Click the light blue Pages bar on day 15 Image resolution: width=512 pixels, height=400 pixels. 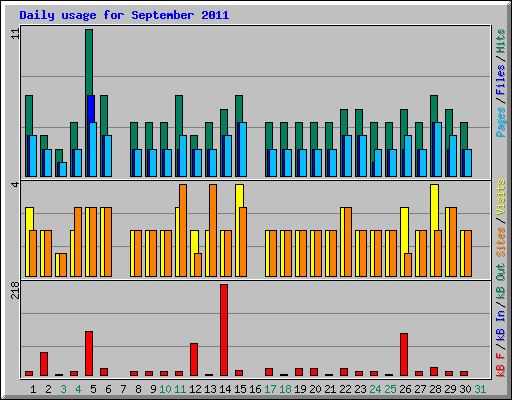pyautogui.click(x=243, y=149)
